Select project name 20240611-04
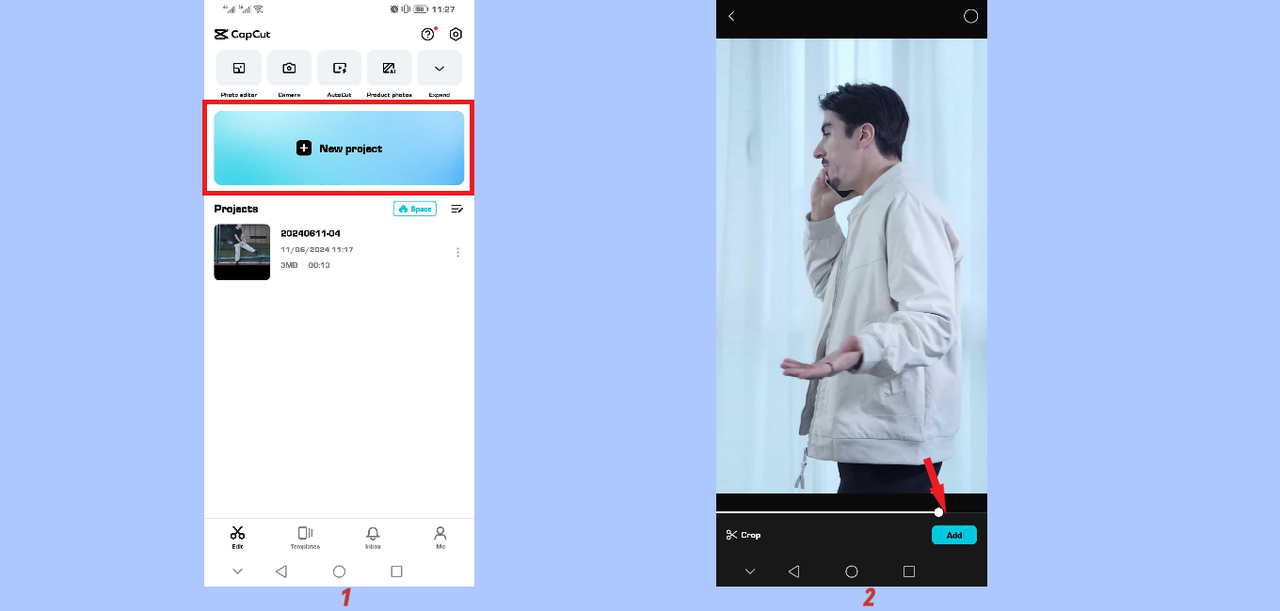Image resolution: width=1280 pixels, height=611 pixels. (x=310, y=233)
